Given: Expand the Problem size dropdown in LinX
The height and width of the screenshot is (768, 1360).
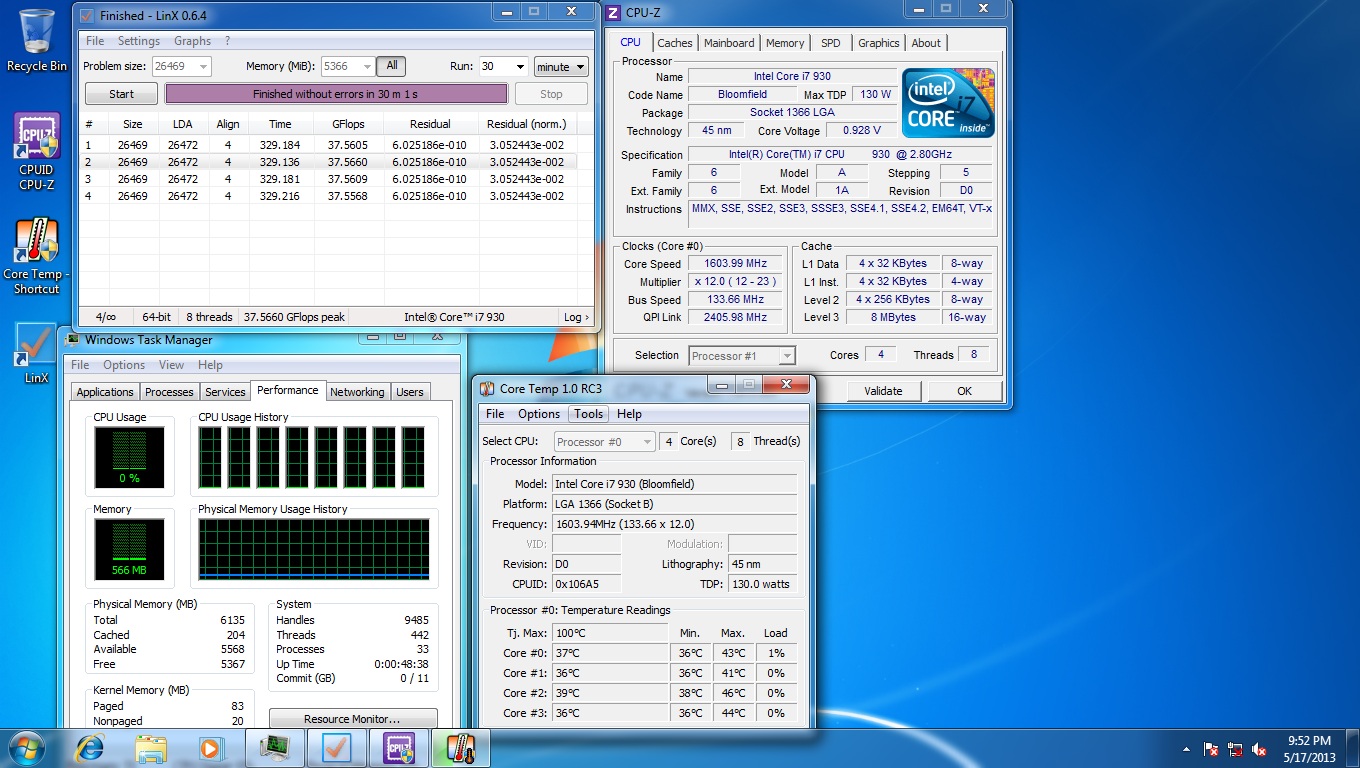Looking at the screenshot, I should [204, 67].
